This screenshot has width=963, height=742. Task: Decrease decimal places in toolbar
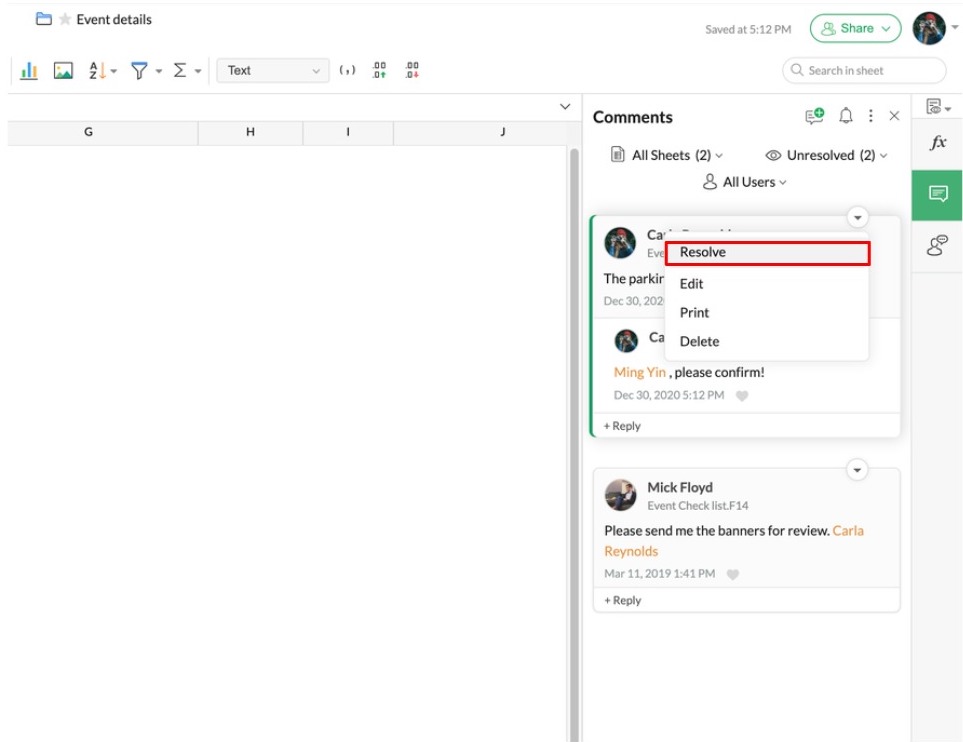tap(411, 71)
